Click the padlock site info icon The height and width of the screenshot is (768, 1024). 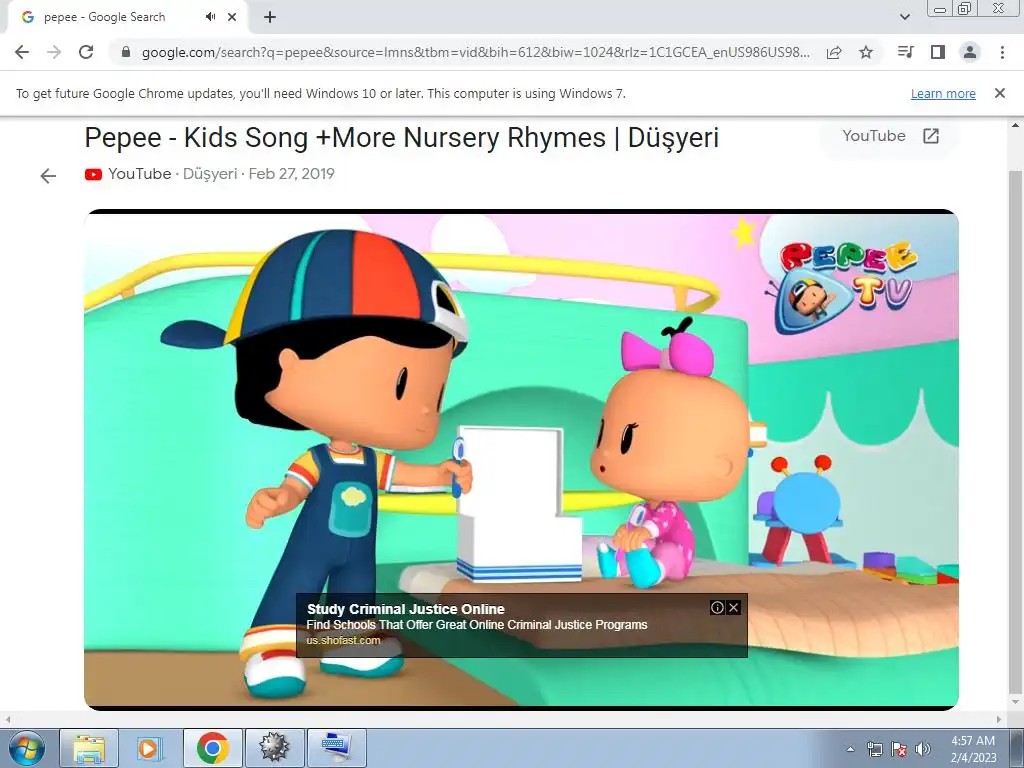[126, 52]
